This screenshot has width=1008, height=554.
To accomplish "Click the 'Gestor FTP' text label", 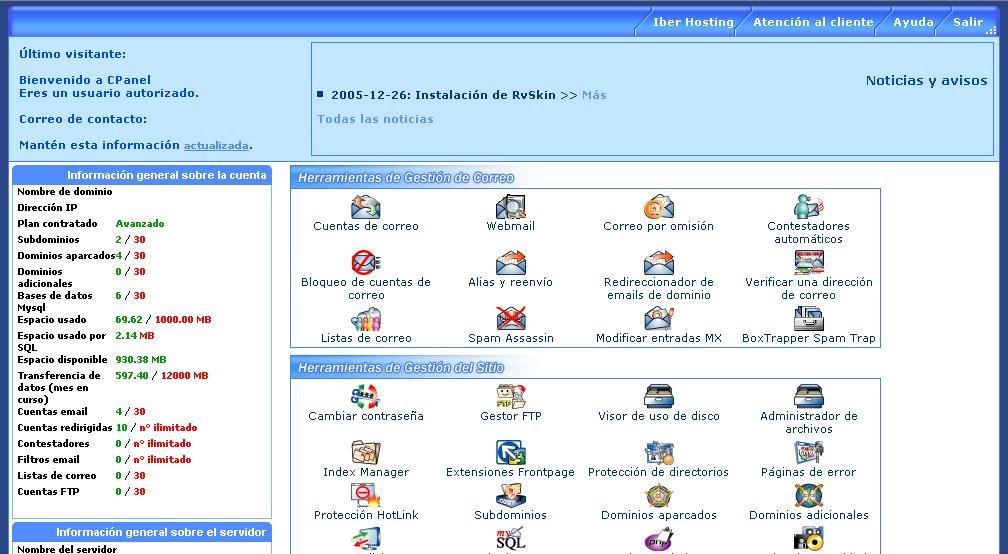I will [x=511, y=416].
